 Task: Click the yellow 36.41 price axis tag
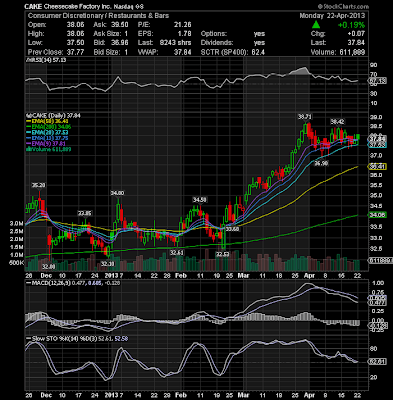tap(376, 167)
